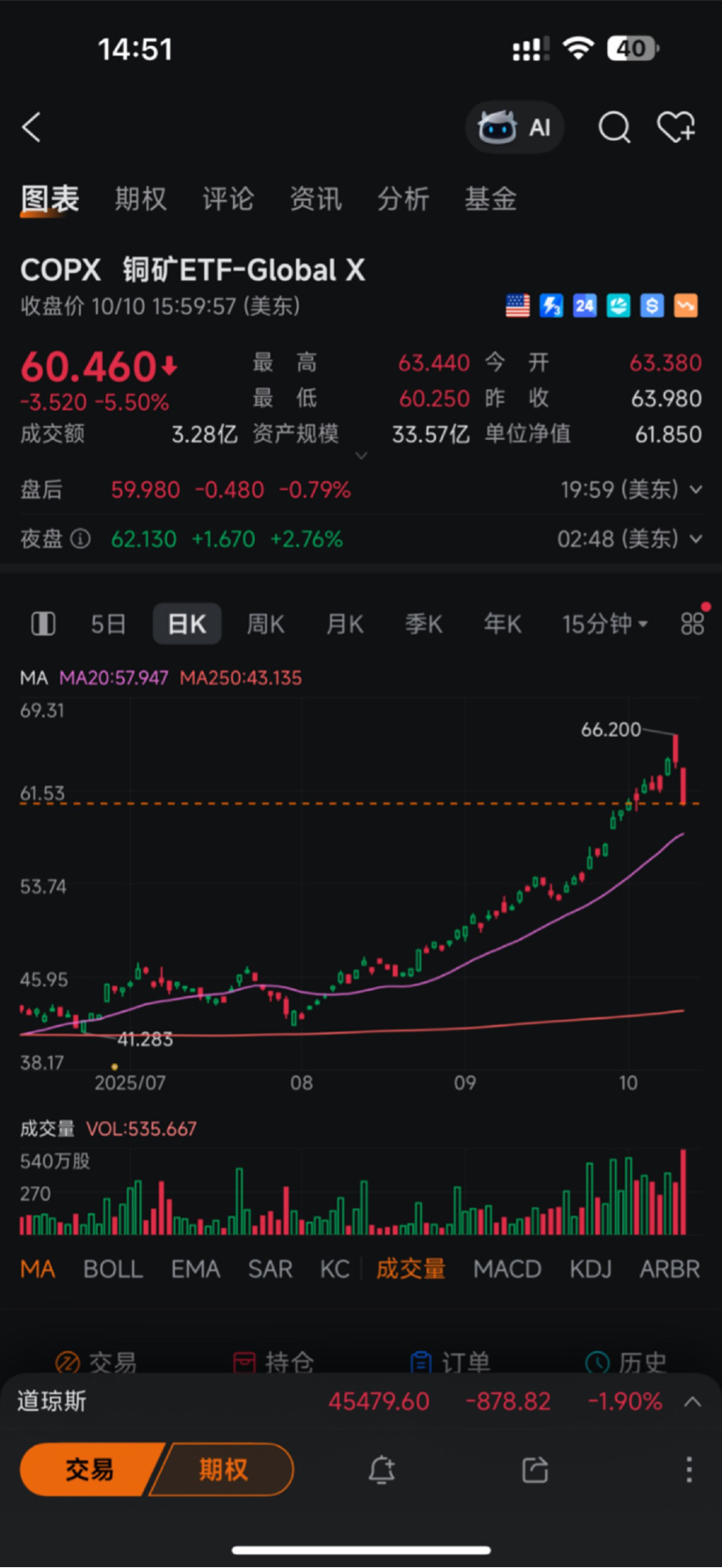The width and height of the screenshot is (722, 1568).
Task: Open search with magnifier icon
Action: [614, 127]
